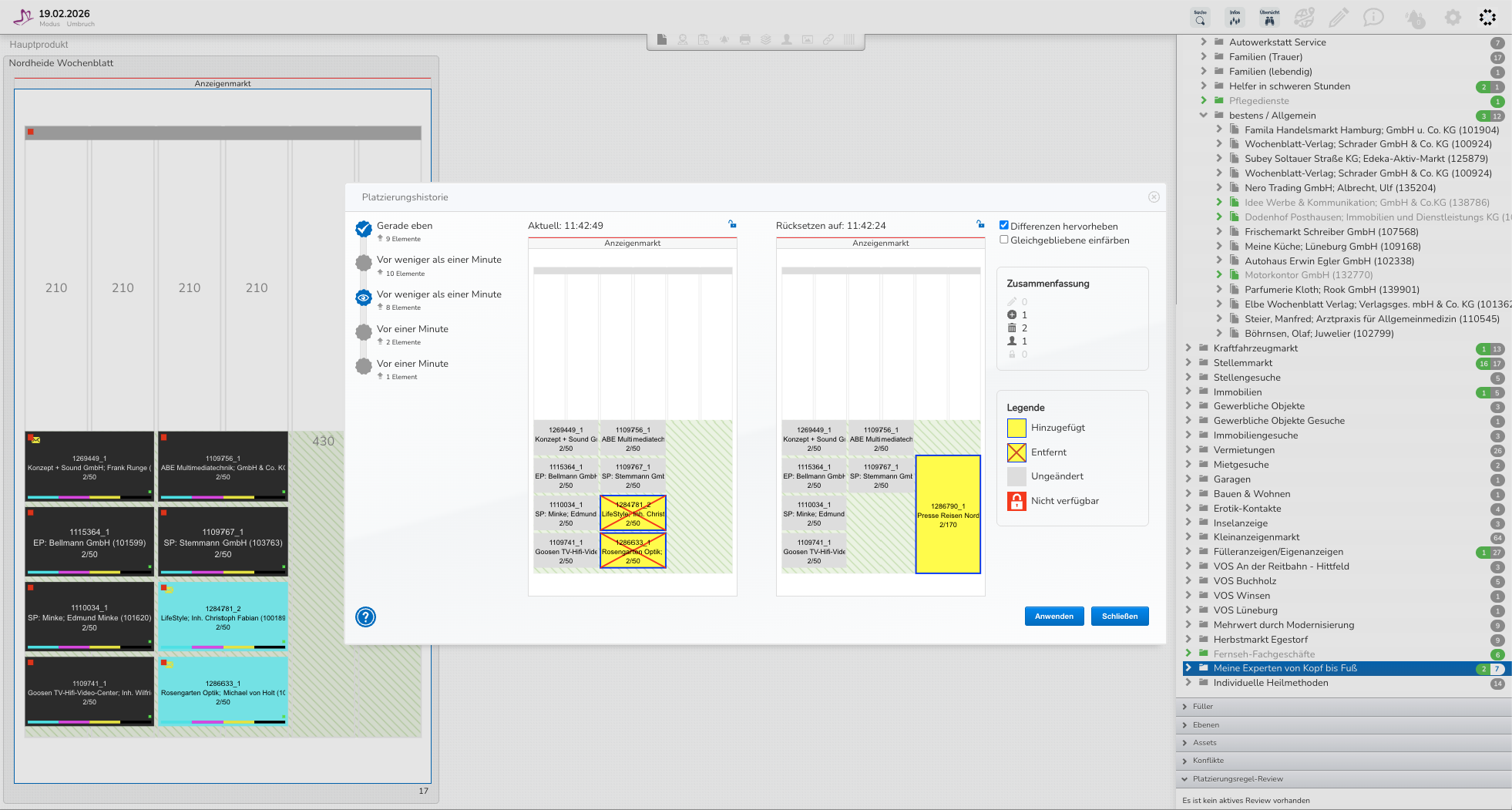Click the yellow Hinzugefügt legend swatch
The width and height of the screenshot is (1512, 810).
(1016, 428)
